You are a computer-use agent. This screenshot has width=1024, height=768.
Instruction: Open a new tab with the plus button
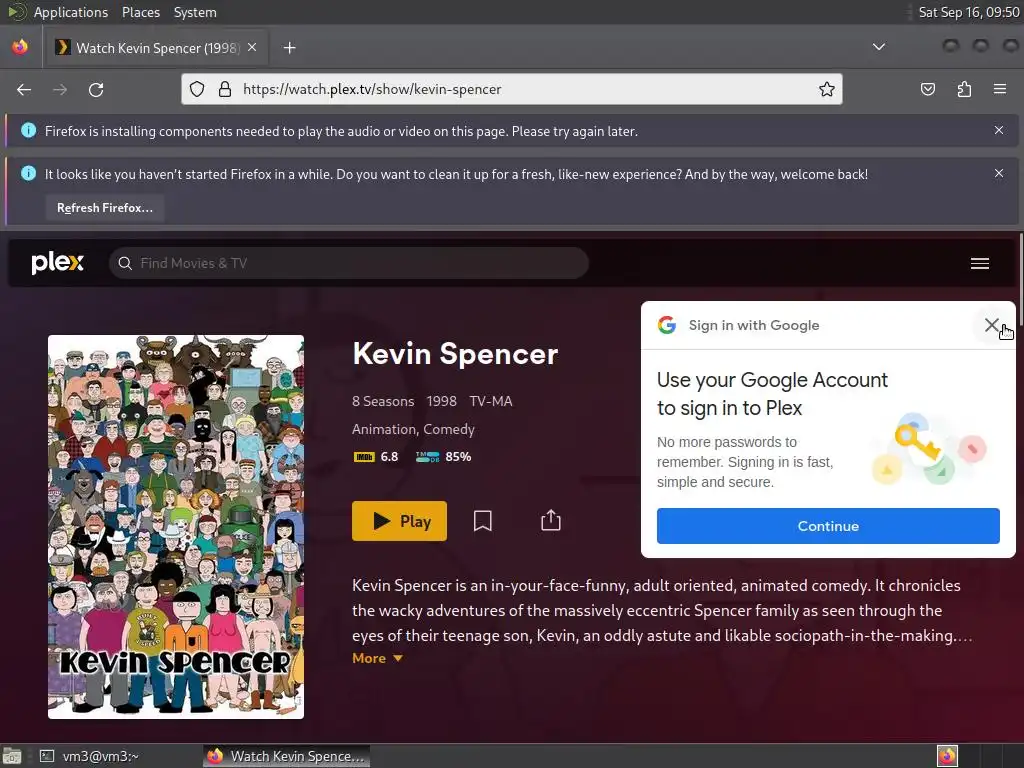289,48
